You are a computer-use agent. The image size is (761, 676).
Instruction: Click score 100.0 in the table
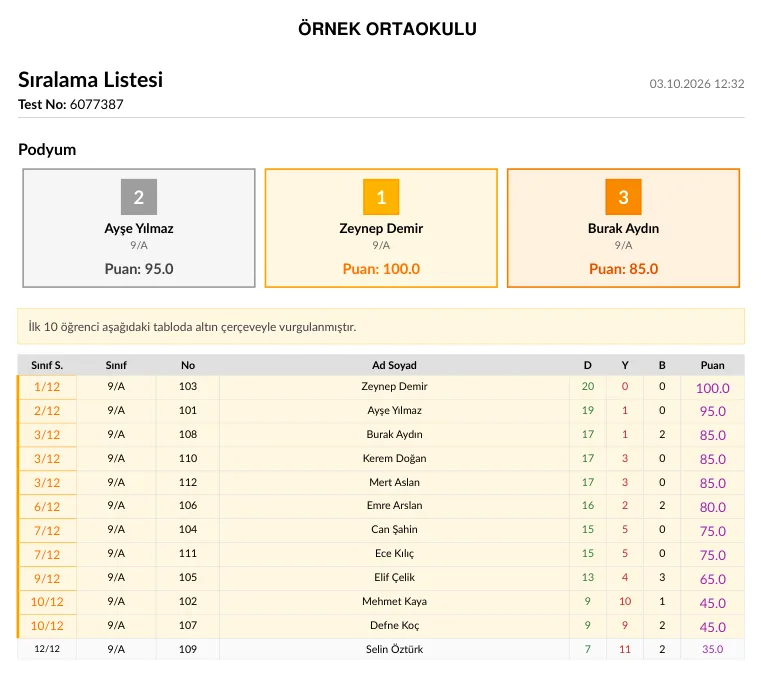712,388
